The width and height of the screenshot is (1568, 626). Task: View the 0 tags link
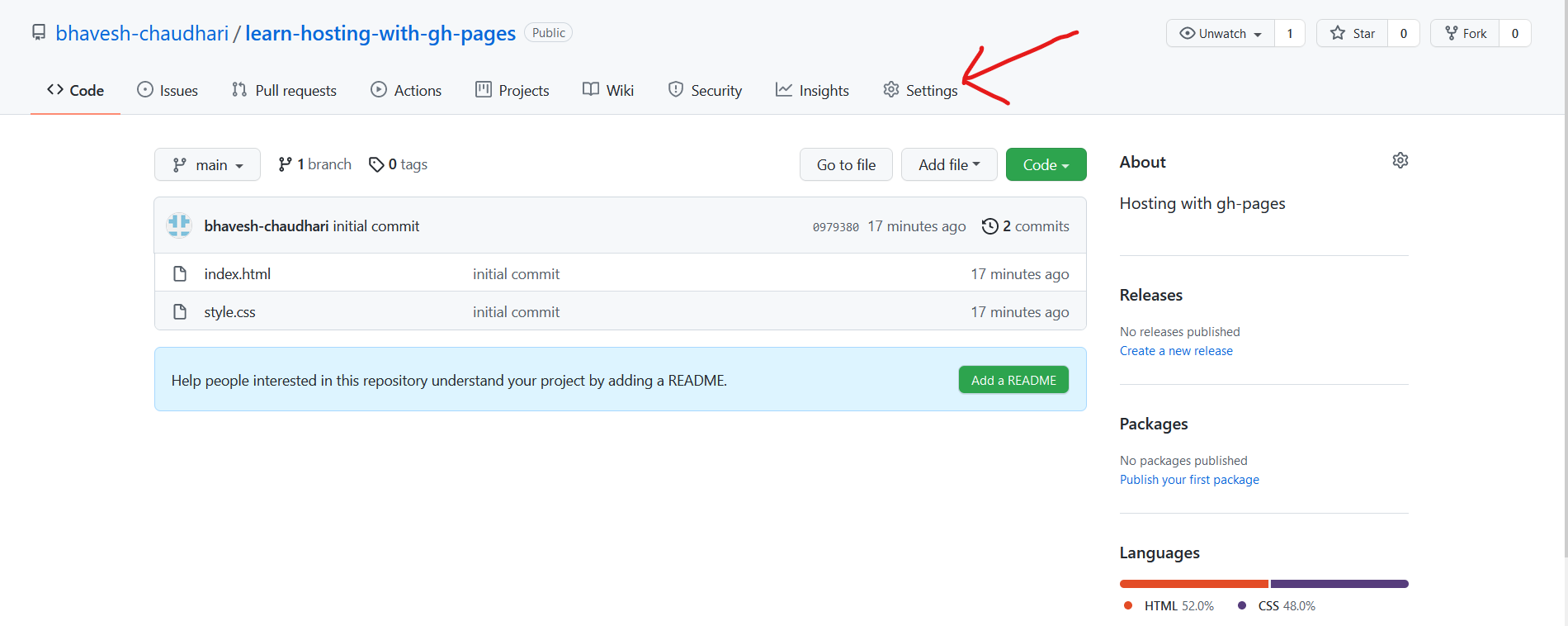tap(398, 164)
